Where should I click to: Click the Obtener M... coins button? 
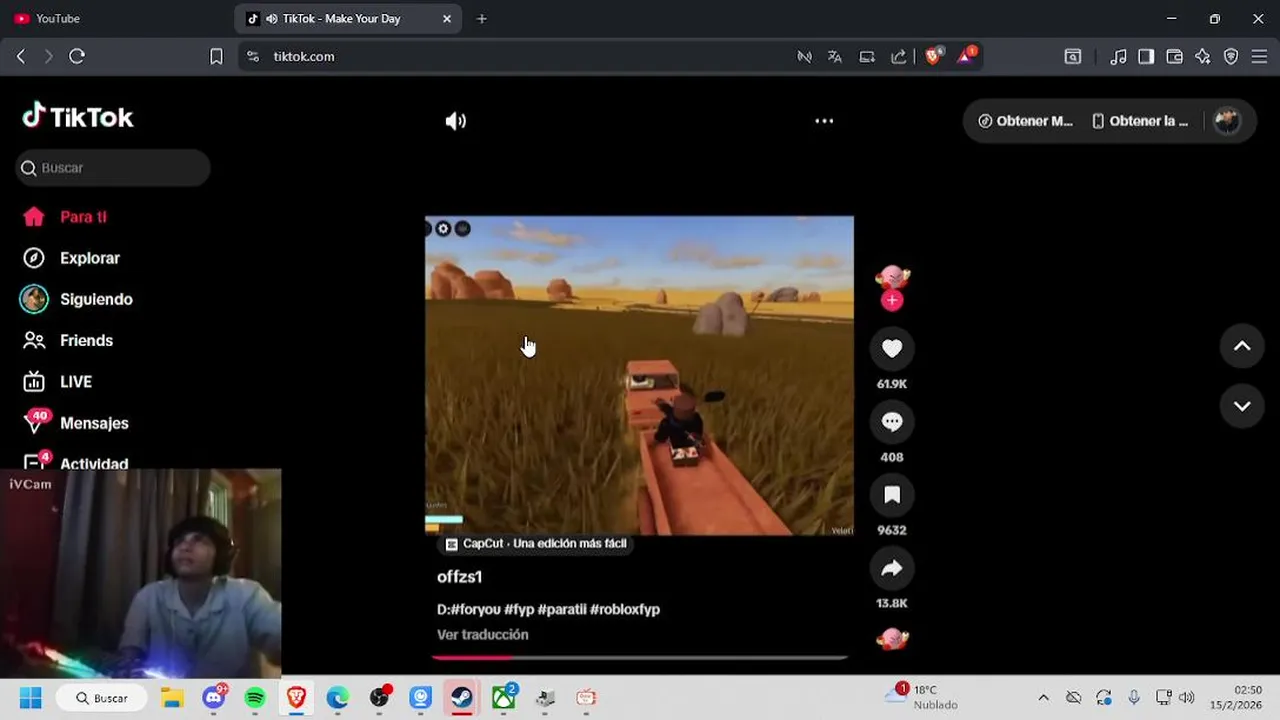coord(1025,121)
